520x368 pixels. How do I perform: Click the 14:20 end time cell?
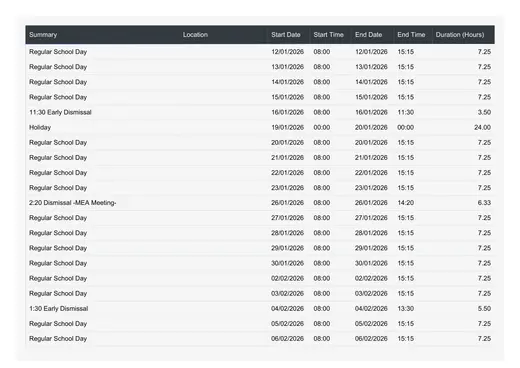(406, 203)
